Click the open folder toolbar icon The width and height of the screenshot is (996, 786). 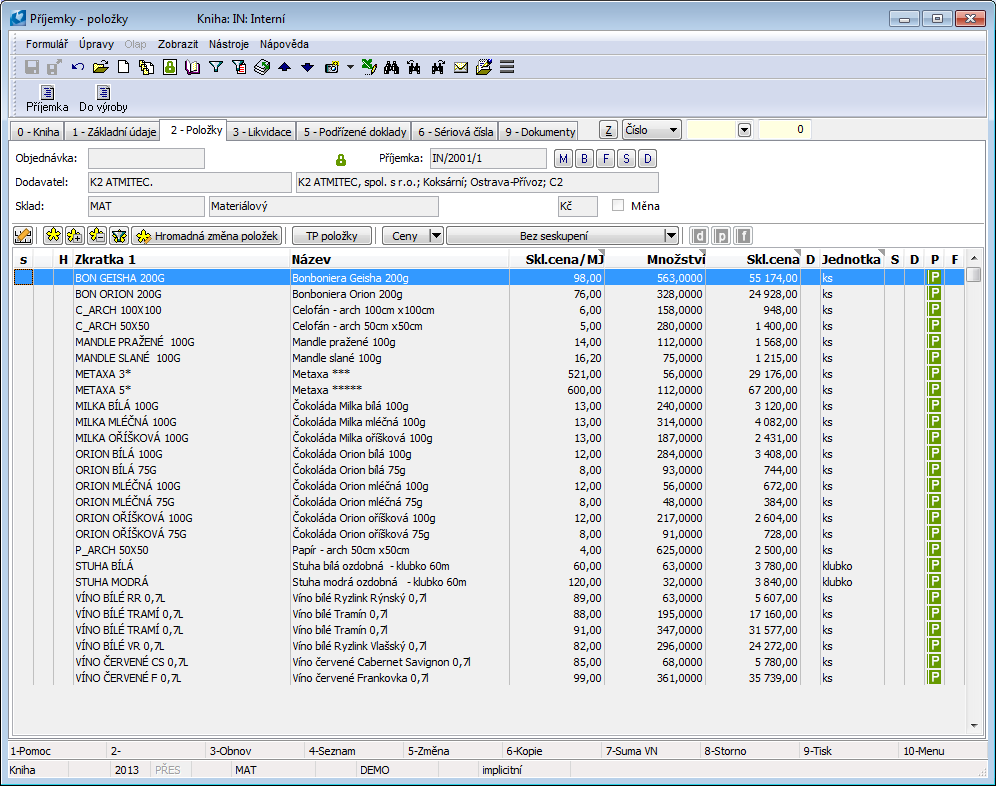pyautogui.click(x=100, y=68)
